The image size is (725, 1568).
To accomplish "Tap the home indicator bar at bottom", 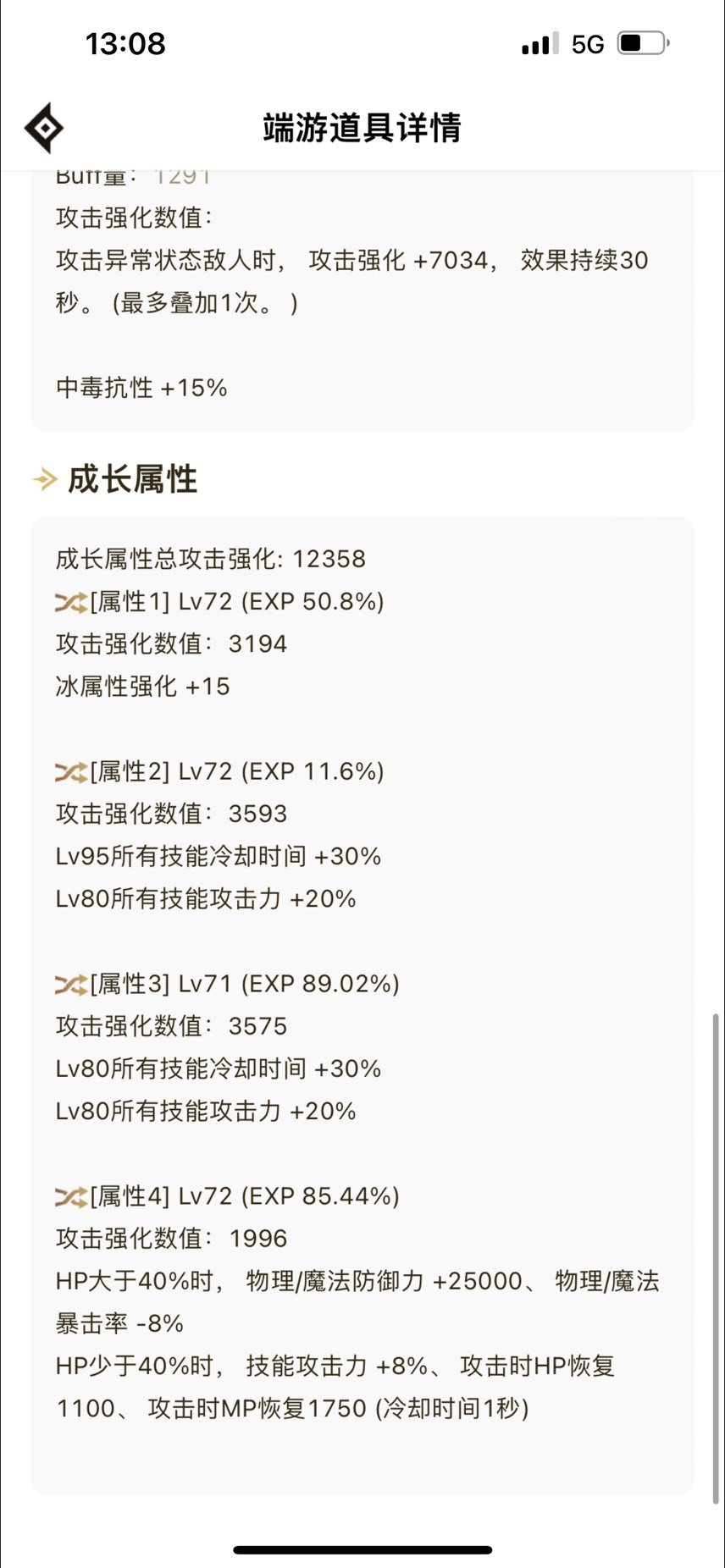I will tap(362, 1550).
